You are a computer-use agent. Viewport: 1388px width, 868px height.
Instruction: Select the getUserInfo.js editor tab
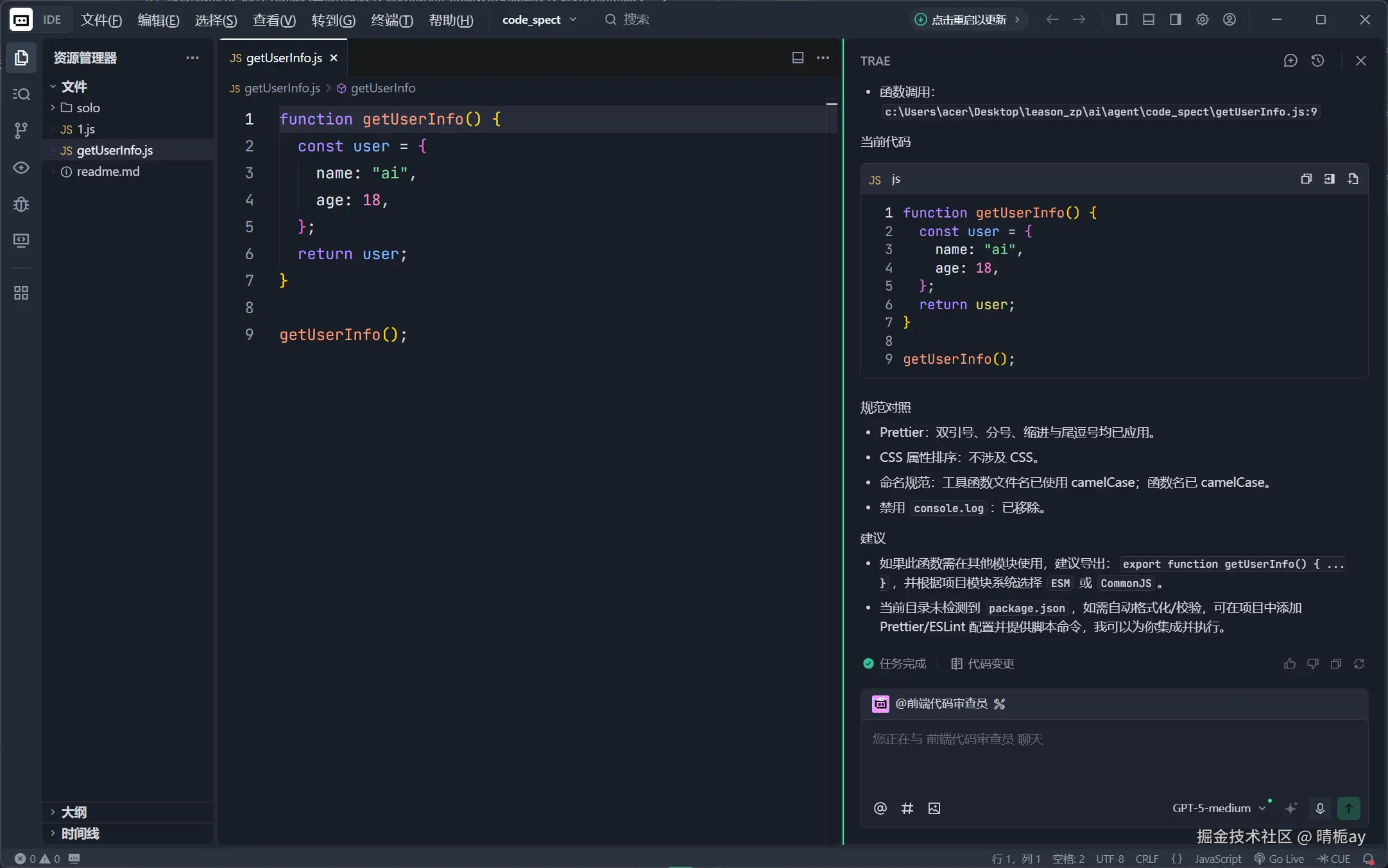283,58
